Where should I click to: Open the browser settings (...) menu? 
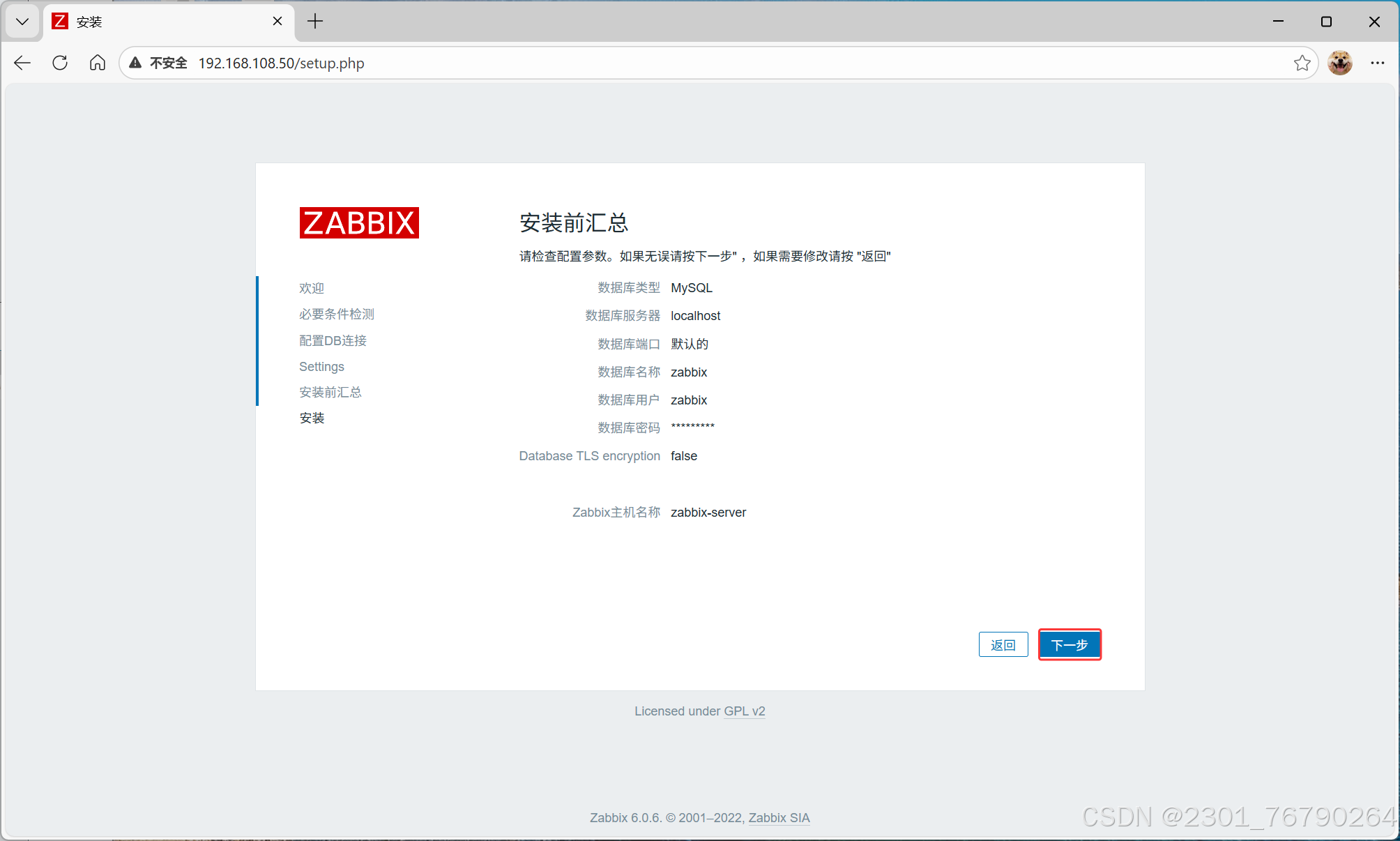pos(1377,63)
